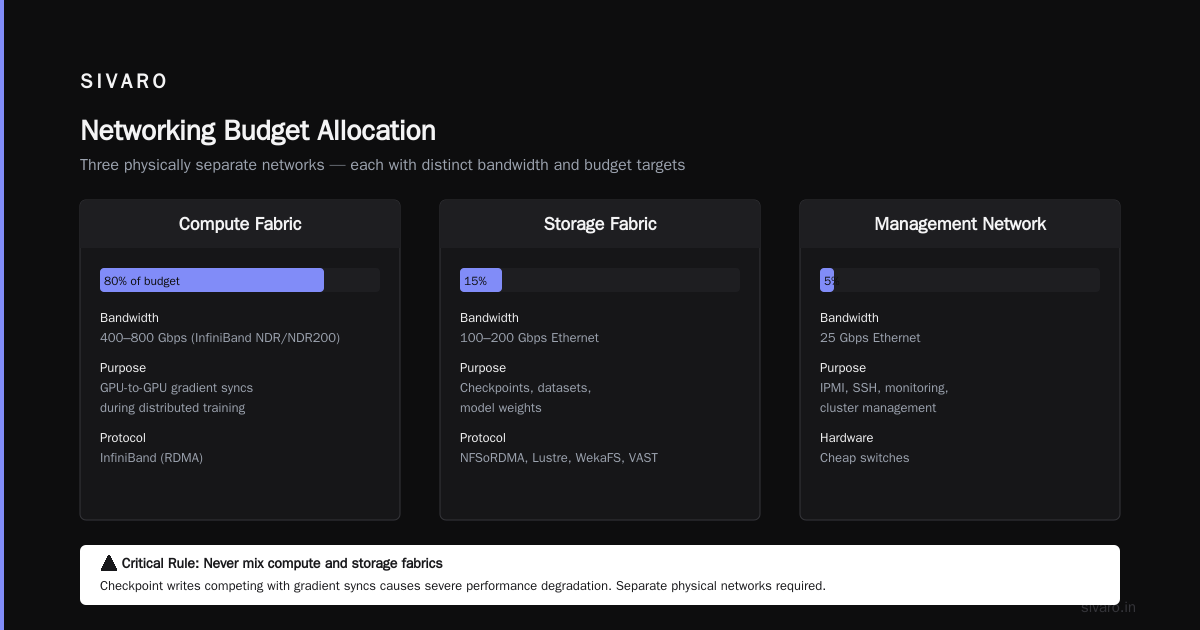Select the Compute Fabric card header
1200x630 pixels.
[240, 224]
